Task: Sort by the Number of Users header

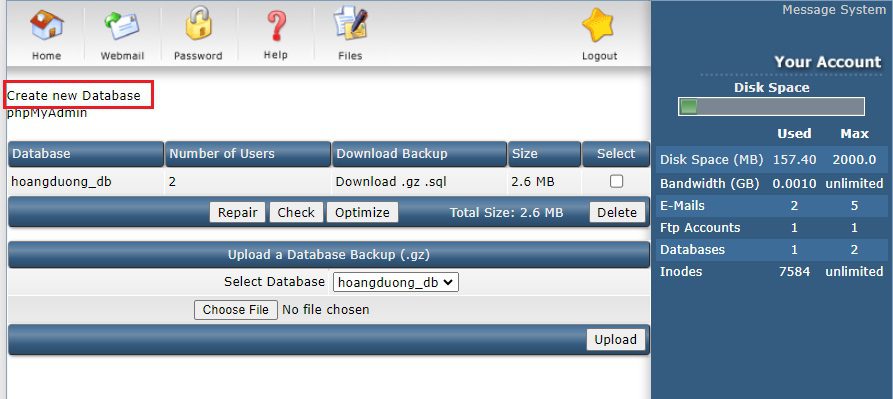Action: point(248,154)
